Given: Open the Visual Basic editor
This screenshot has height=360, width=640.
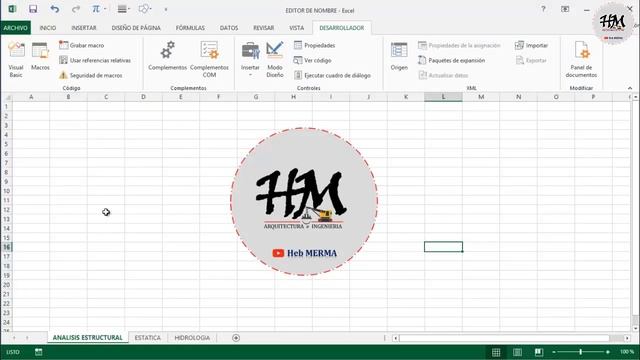Looking at the screenshot, I should click(x=16, y=60).
